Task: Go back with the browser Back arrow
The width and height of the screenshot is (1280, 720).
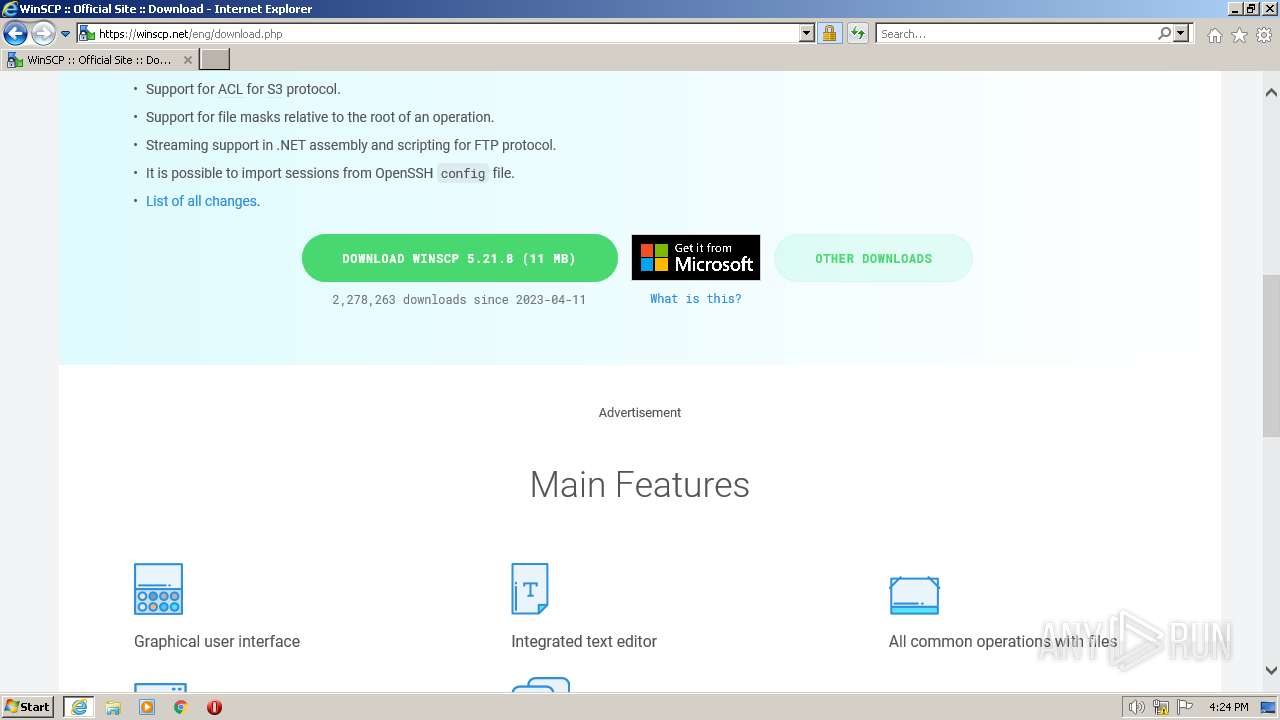Action: 15,33
